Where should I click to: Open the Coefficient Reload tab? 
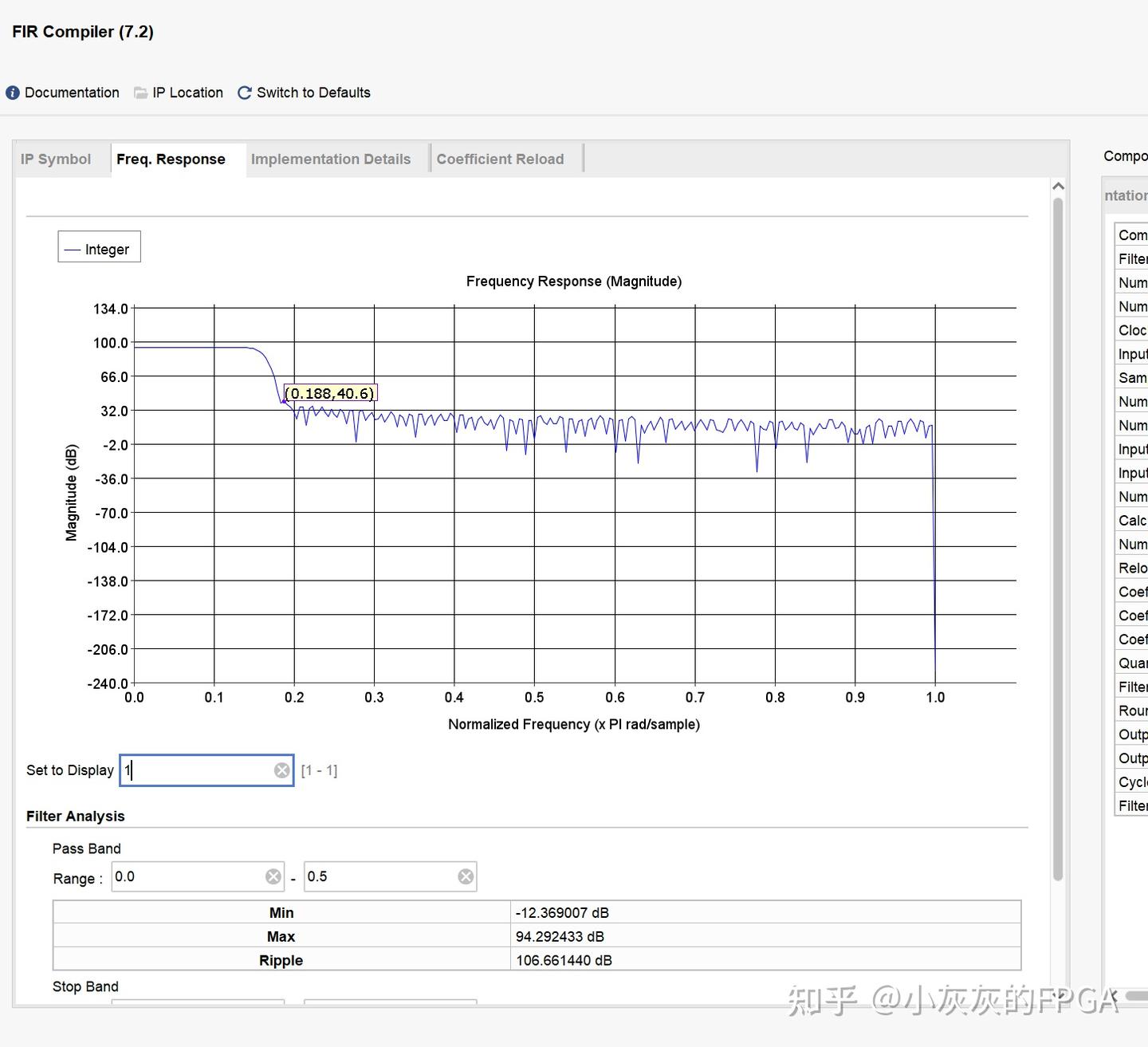point(500,159)
